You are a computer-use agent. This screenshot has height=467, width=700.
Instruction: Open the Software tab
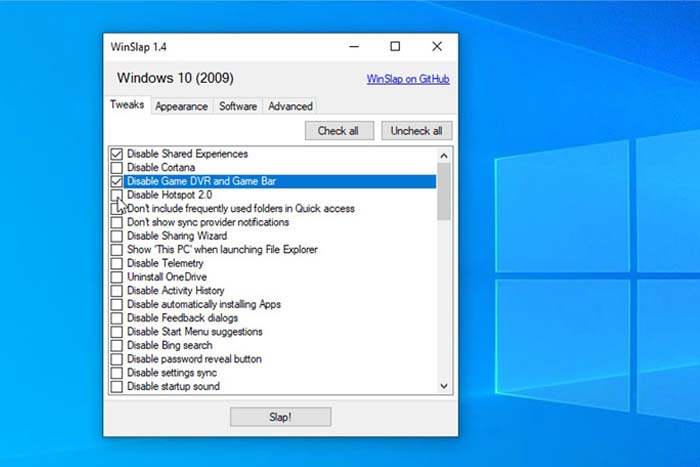tap(238, 106)
